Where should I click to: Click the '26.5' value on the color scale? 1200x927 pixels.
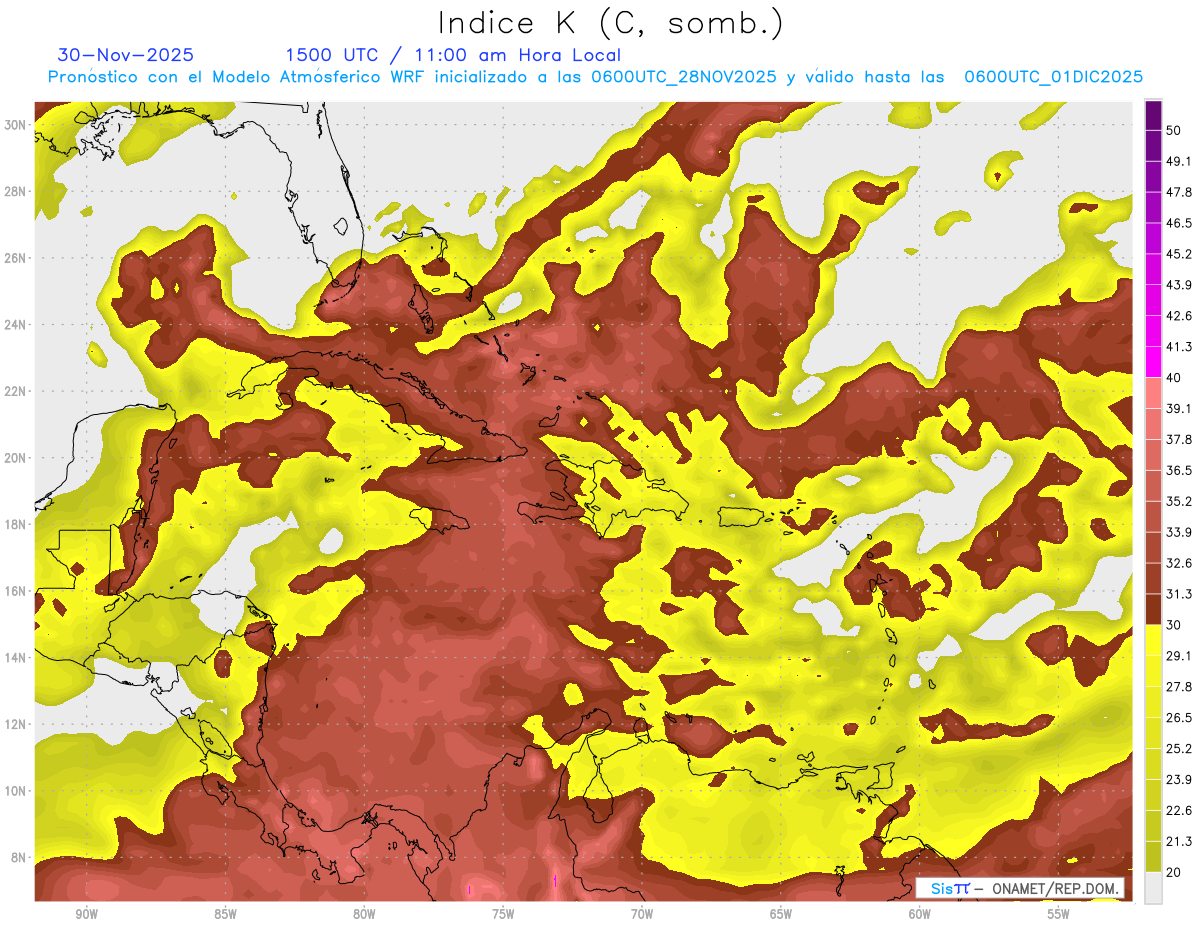tap(1179, 718)
